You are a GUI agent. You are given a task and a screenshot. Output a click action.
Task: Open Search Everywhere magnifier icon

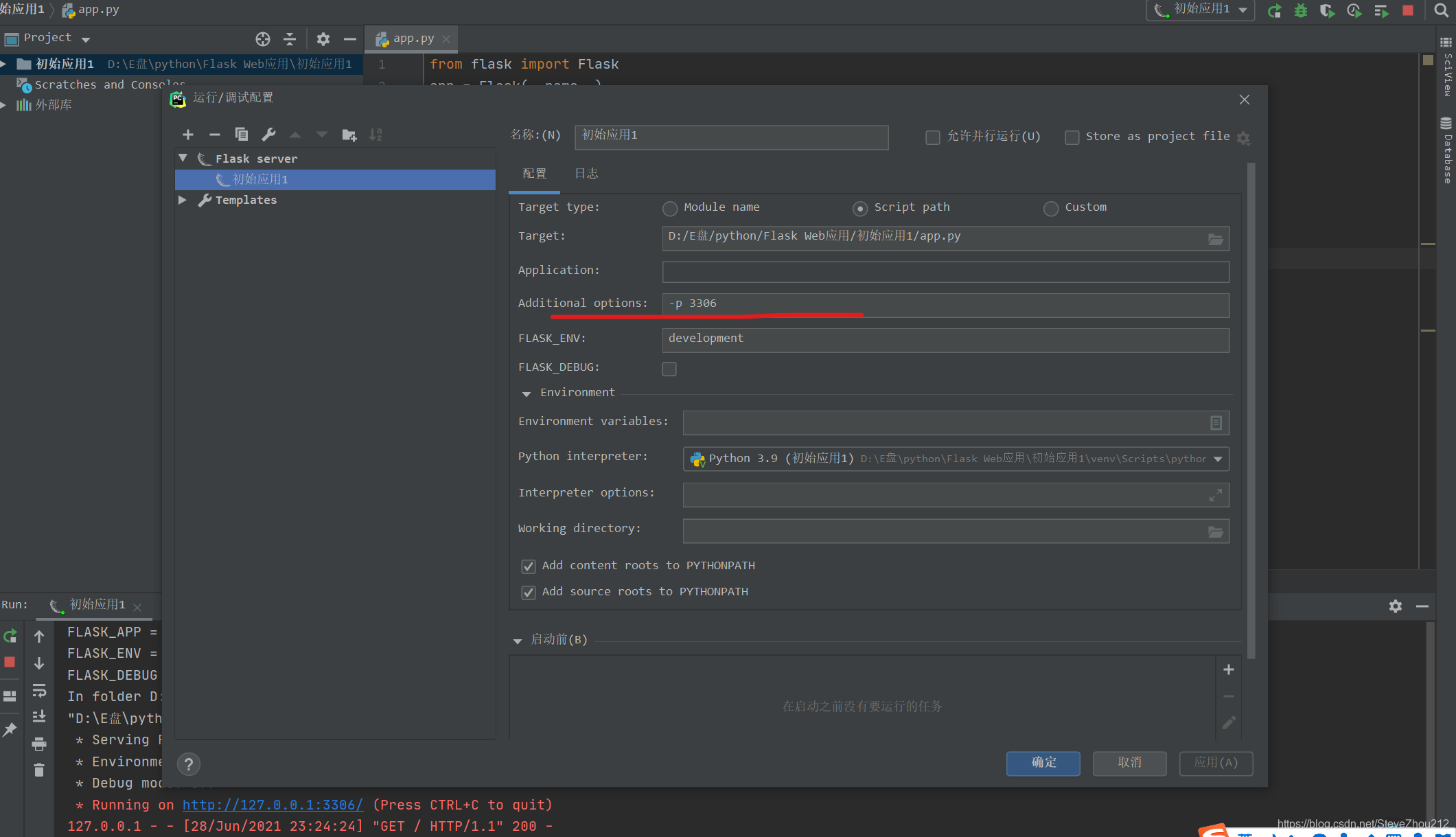coord(1442,11)
